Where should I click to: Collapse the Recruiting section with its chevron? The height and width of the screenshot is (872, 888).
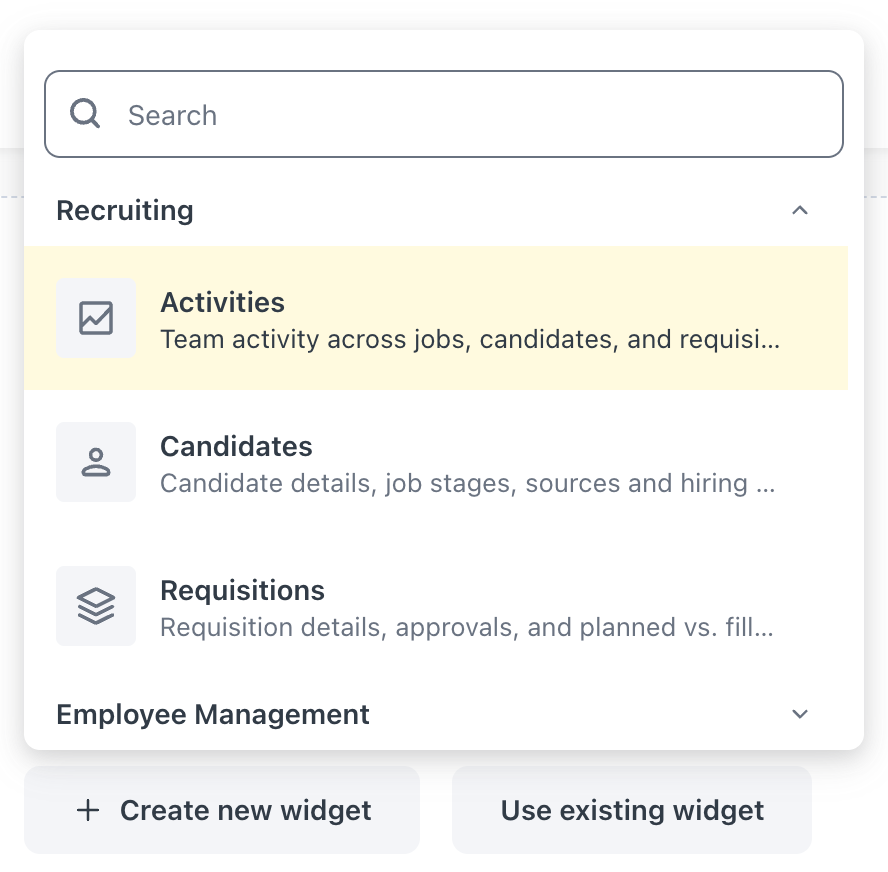(799, 211)
